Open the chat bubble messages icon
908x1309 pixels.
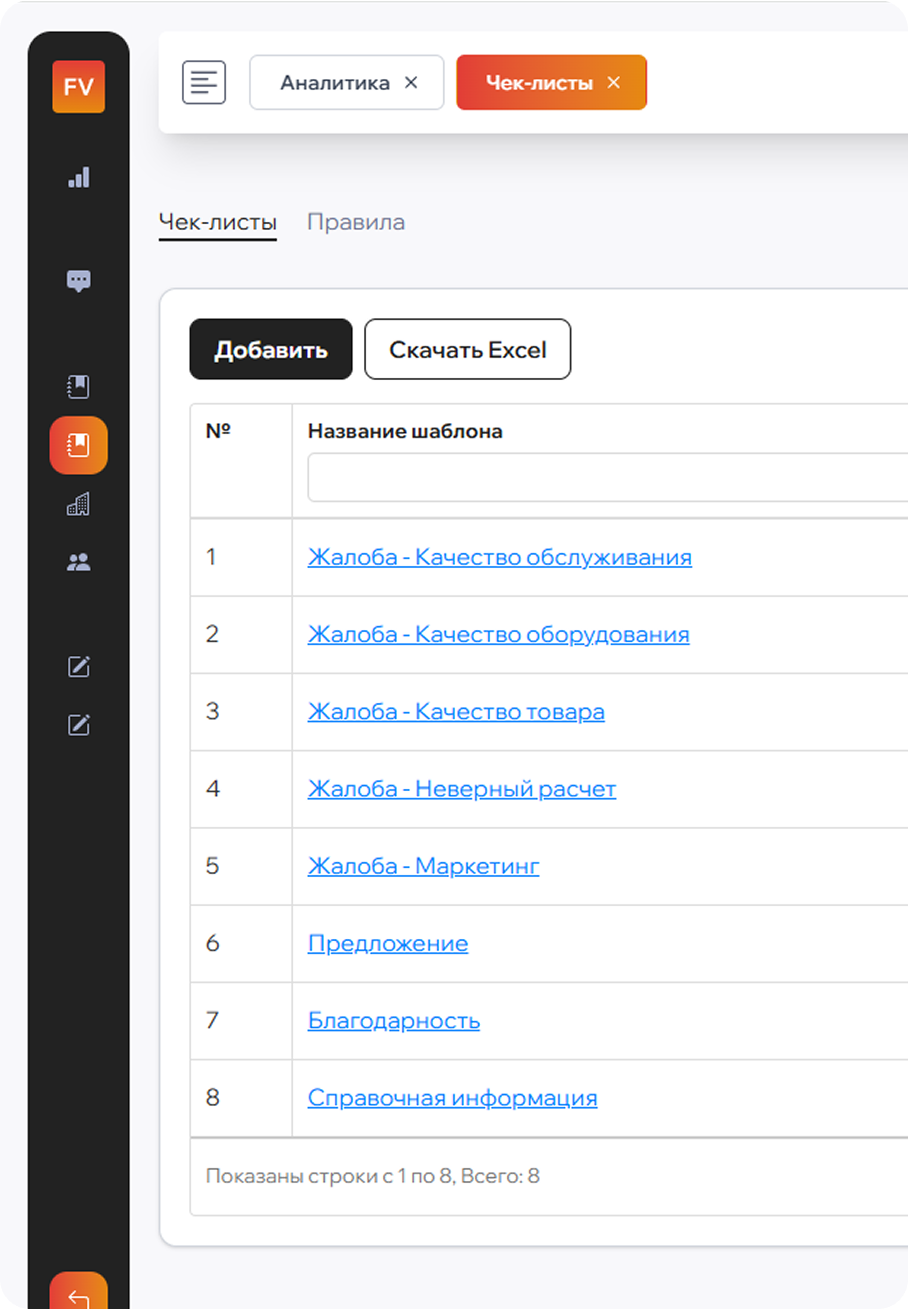click(x=78, y=281)
